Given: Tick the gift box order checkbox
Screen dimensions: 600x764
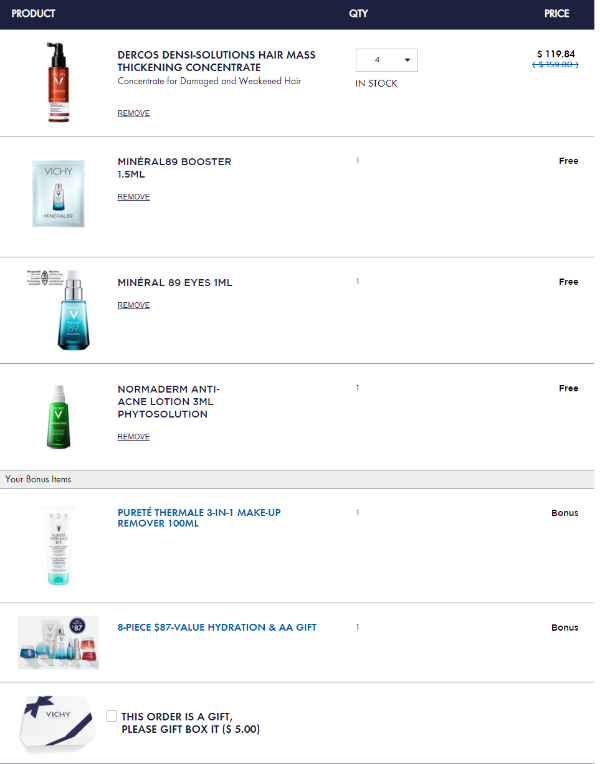Looking at the screenshot, I should (x=112, y=716).
